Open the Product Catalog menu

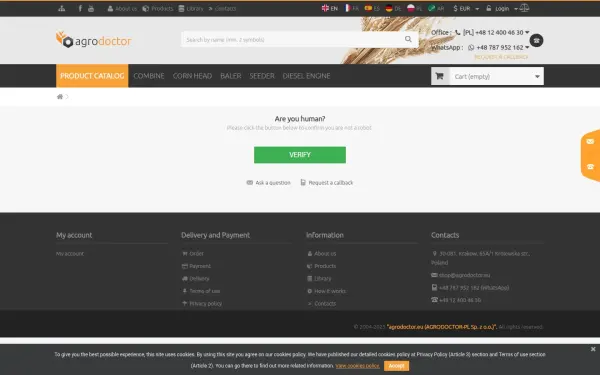(x=92, y=76)
